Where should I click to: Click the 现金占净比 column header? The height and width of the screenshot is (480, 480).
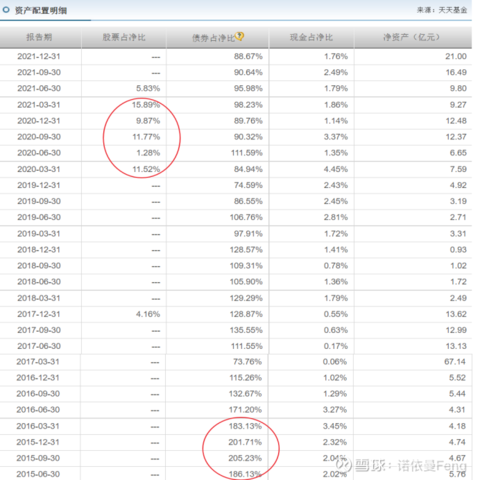click(x=311, y=37)
